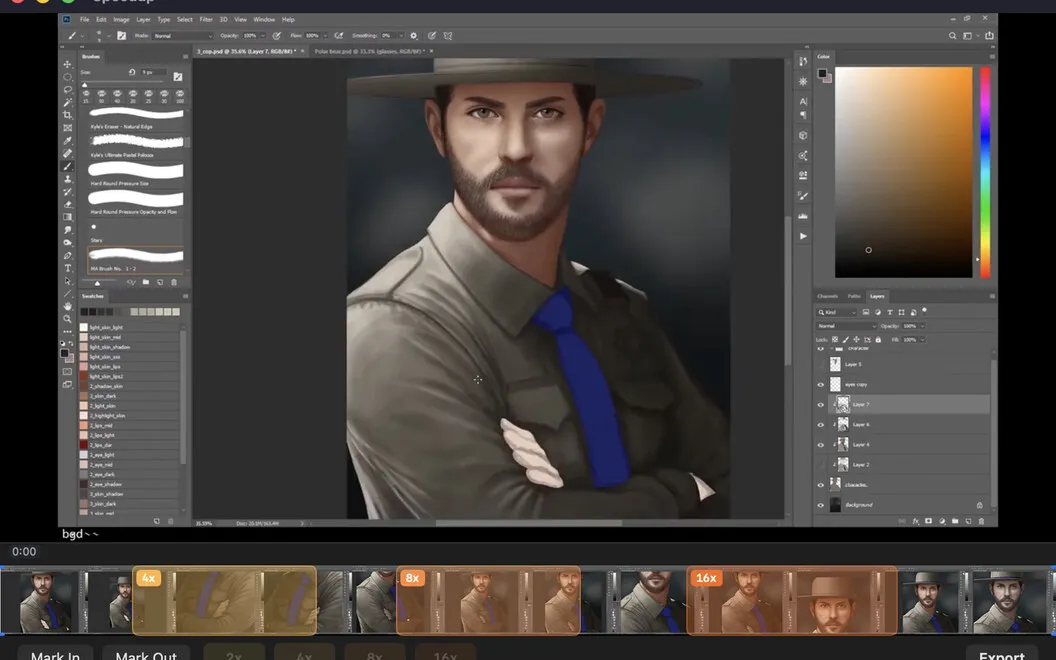The width and height of the screenshot is (1056, 660).
Task: Select the Move tool in Photoshop toolbar
Action: [x=67, y=64]
